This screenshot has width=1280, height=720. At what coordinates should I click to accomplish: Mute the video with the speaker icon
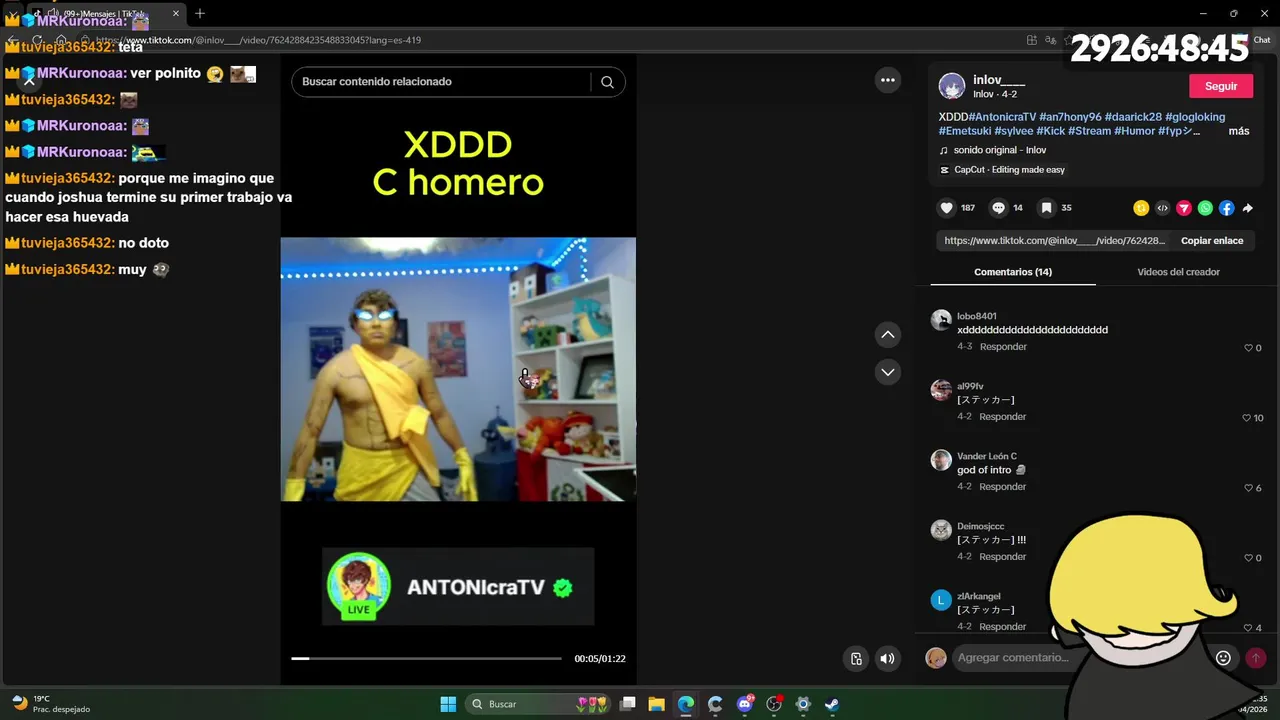(887, 658)
